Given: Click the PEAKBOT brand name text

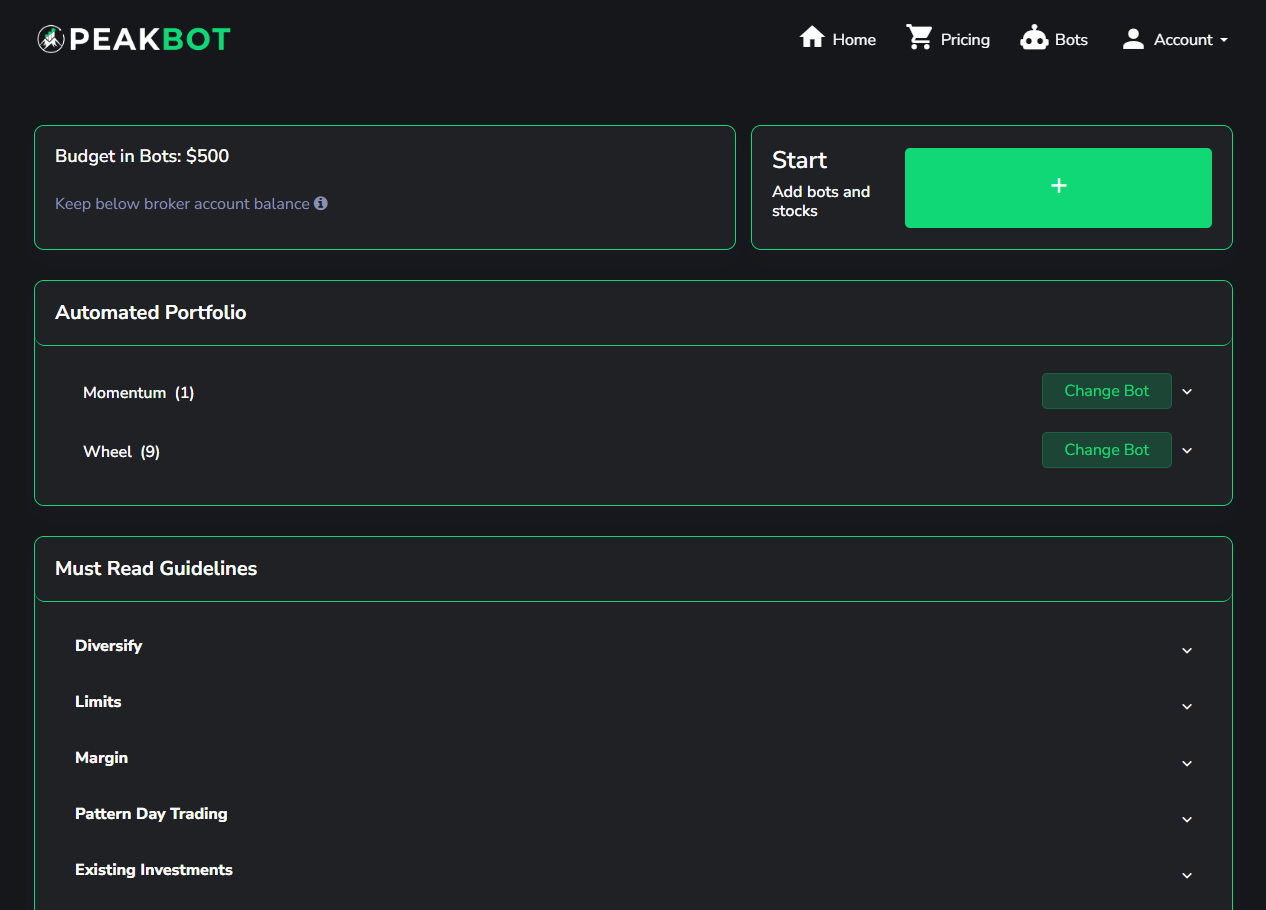Looking at the screenshot, I should (x=150, y=39).
